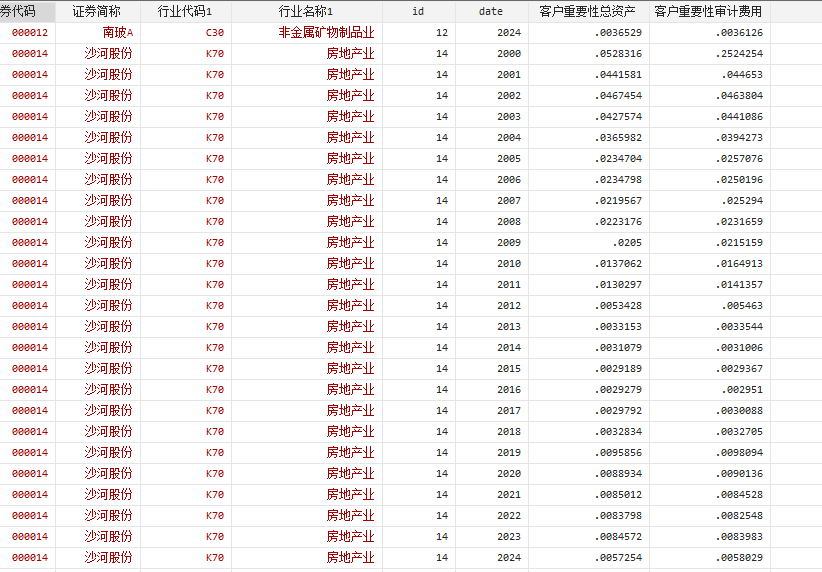Select the .0205 total assets cell
The width and height of the screenshot is (822, 572).
tap(627, 243)
